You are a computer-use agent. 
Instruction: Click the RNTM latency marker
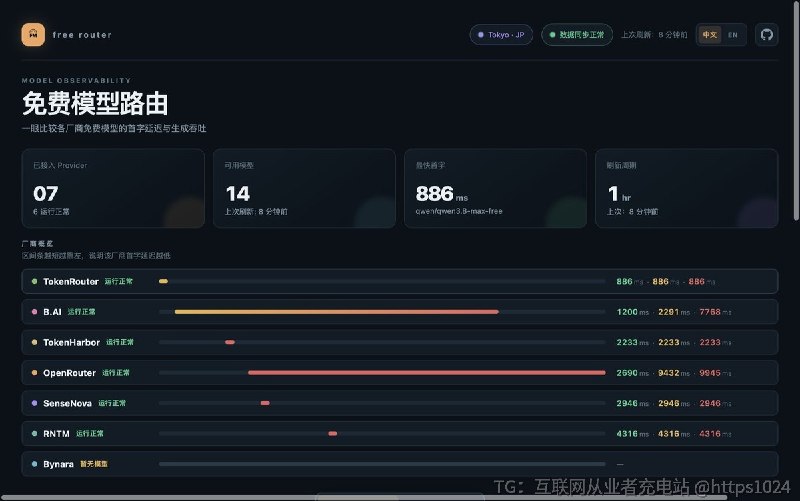pos(333,434)
